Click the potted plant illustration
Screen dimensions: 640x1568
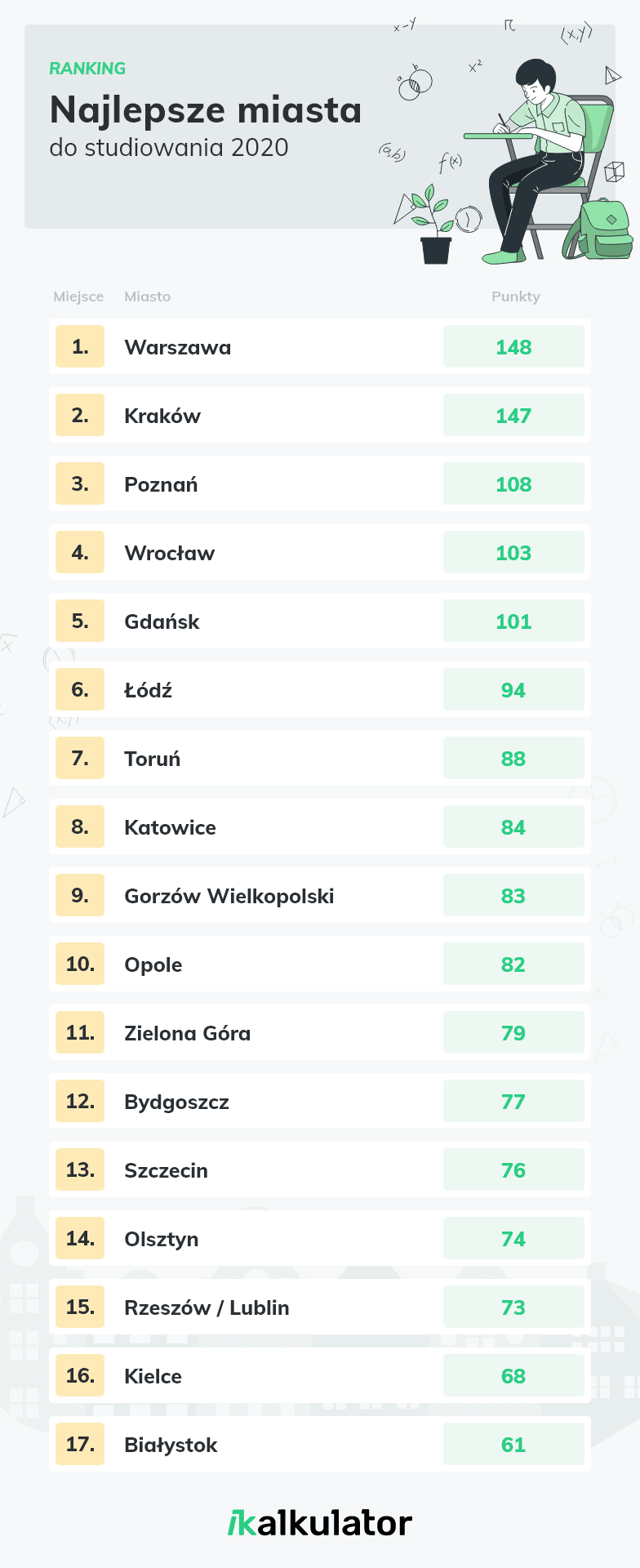434,225
